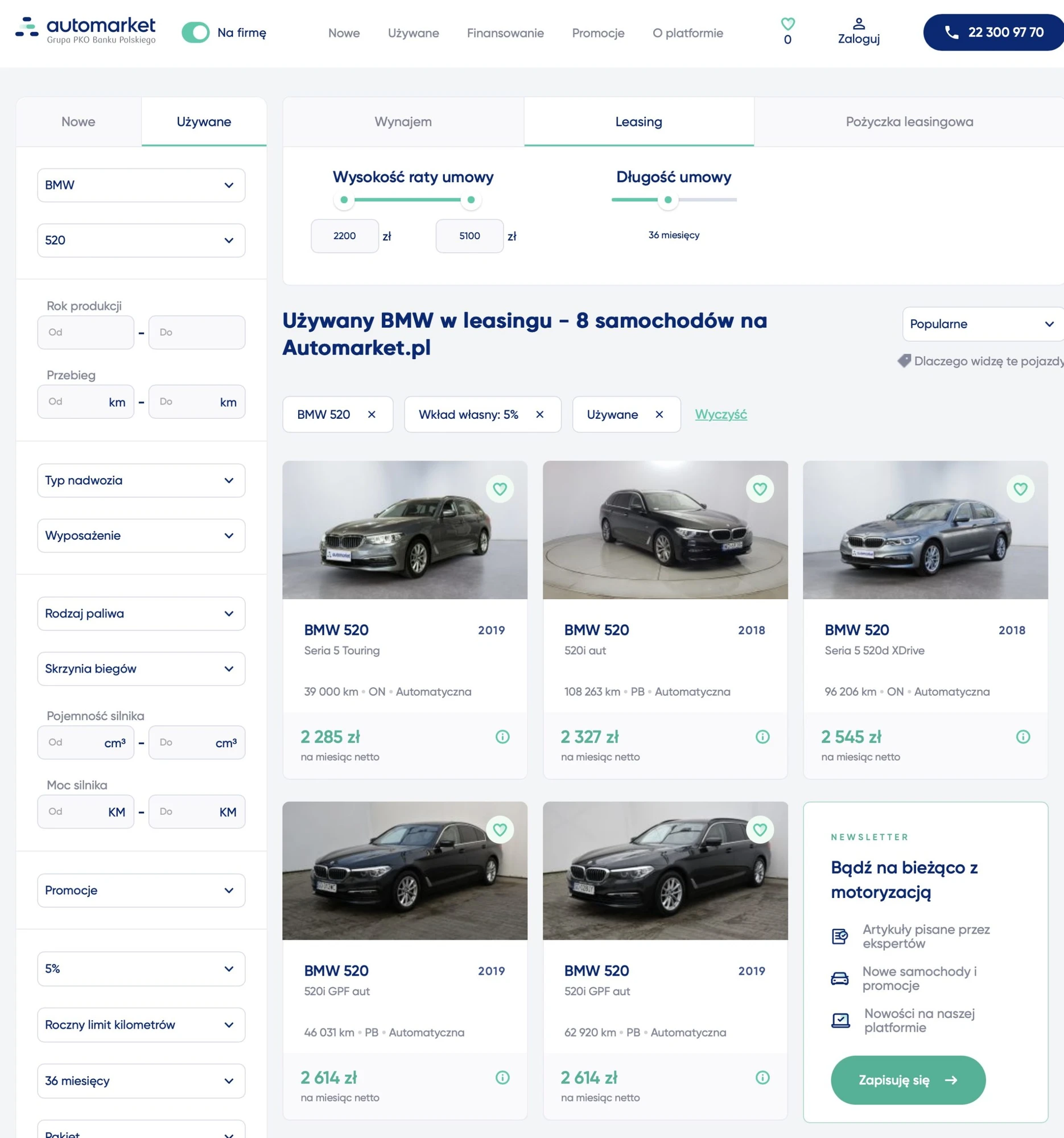This screenshot has width=1064, height=1138.
Task: Show info for 62 920 km car price
Action: (762, 1077)
